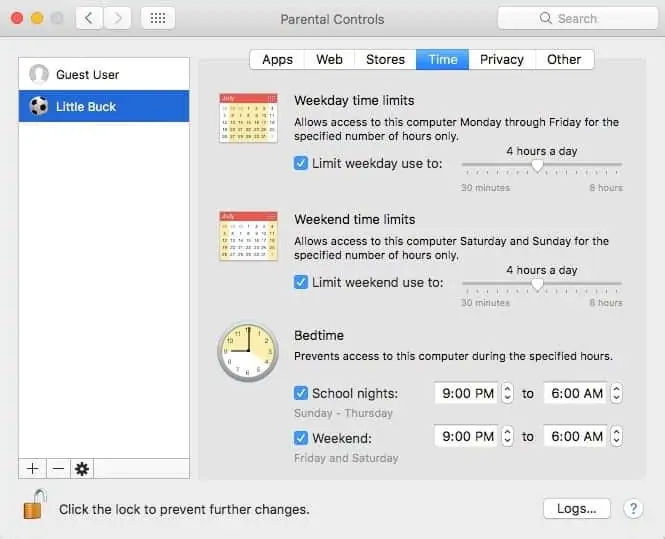Click Weekend 6:00 AM time field

coord(576,436)
